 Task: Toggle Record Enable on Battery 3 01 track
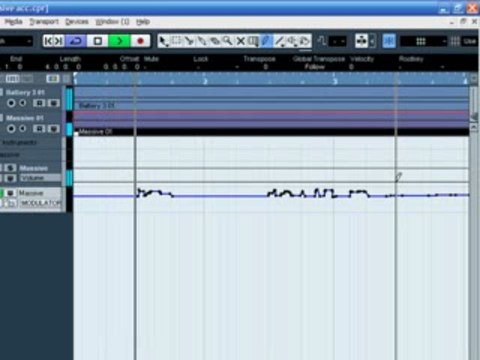[x=11, y=103]
